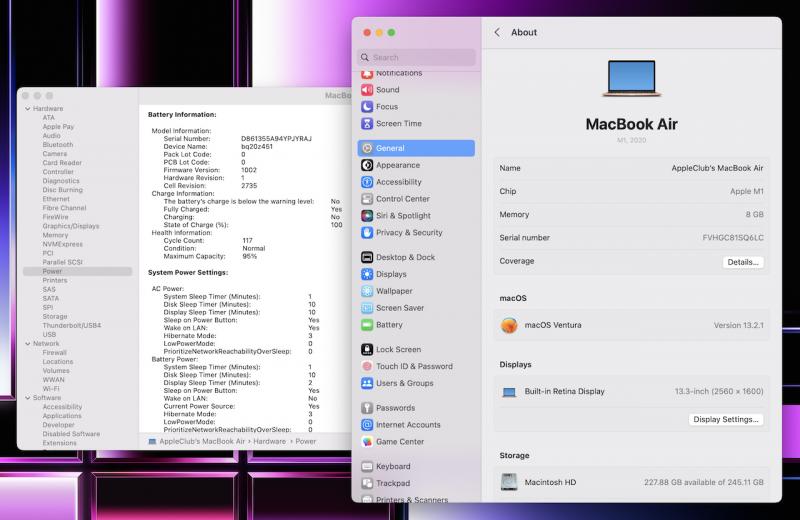Open coverage Details button
Screen dimensions: 800x520
click(x=743, y=262)
